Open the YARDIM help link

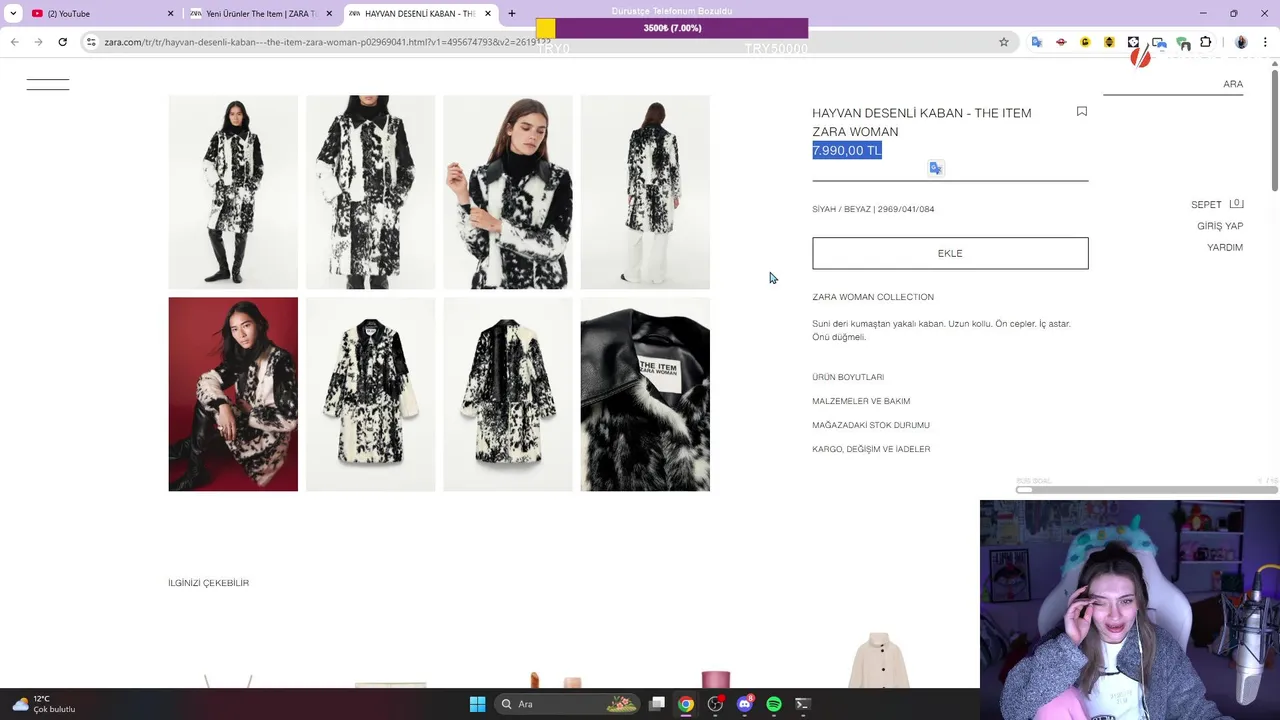pyautogui.click(x=1225, y=247)
